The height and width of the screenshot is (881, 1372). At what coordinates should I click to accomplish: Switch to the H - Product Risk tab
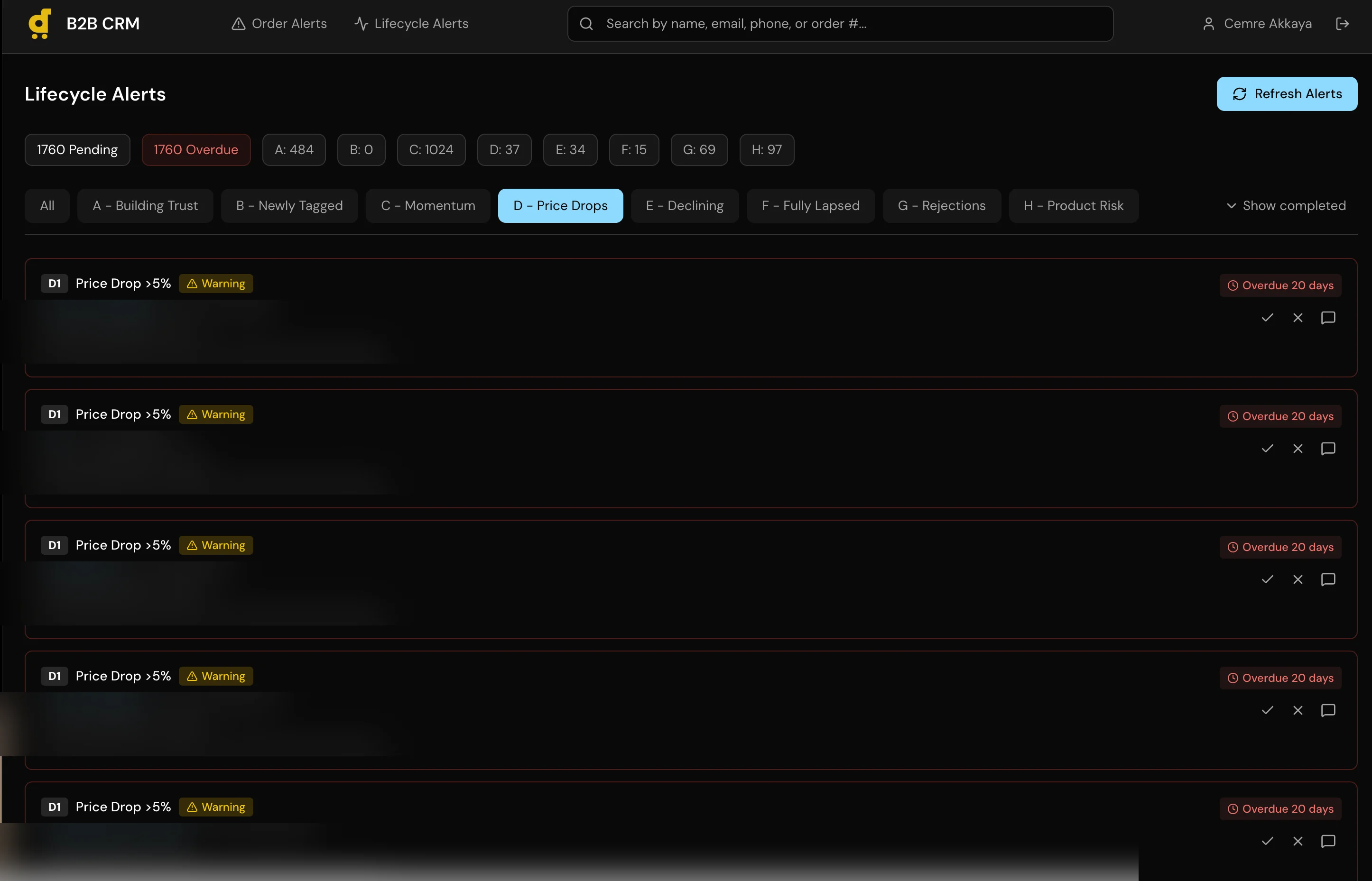click(x=1073, y=205)
